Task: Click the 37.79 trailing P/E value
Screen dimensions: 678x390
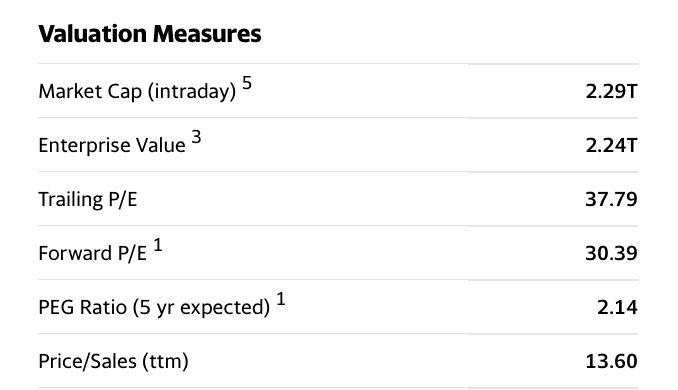Action: click(x=611, y=199)
